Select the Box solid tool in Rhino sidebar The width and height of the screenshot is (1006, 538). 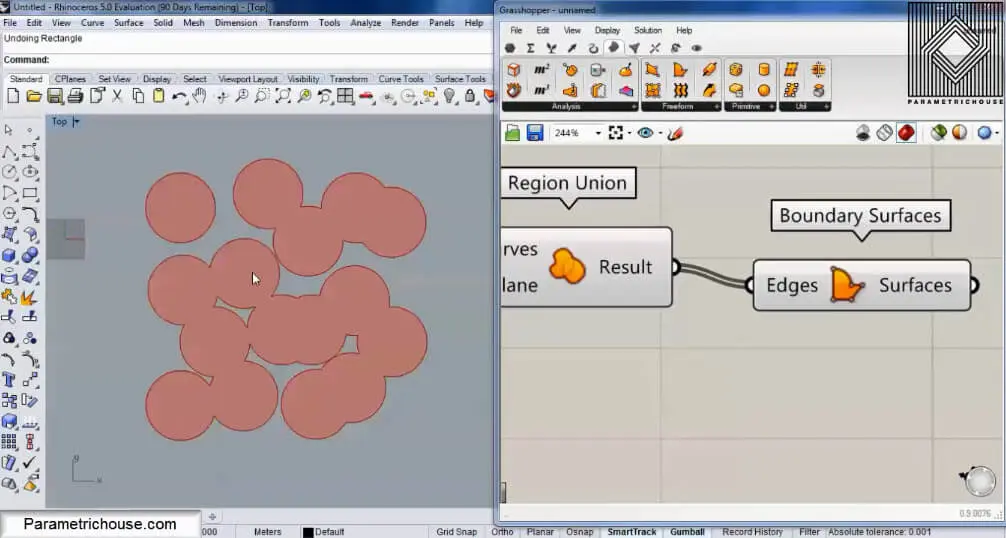tap(9, 255)
